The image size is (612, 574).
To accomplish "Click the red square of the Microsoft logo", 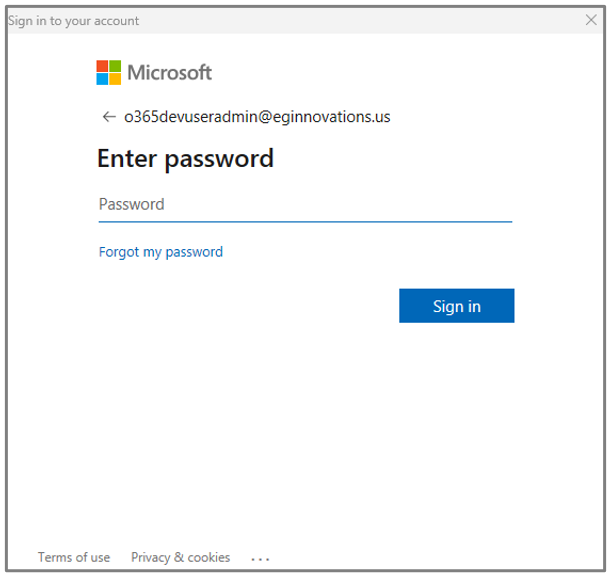I will coord(102,66).
